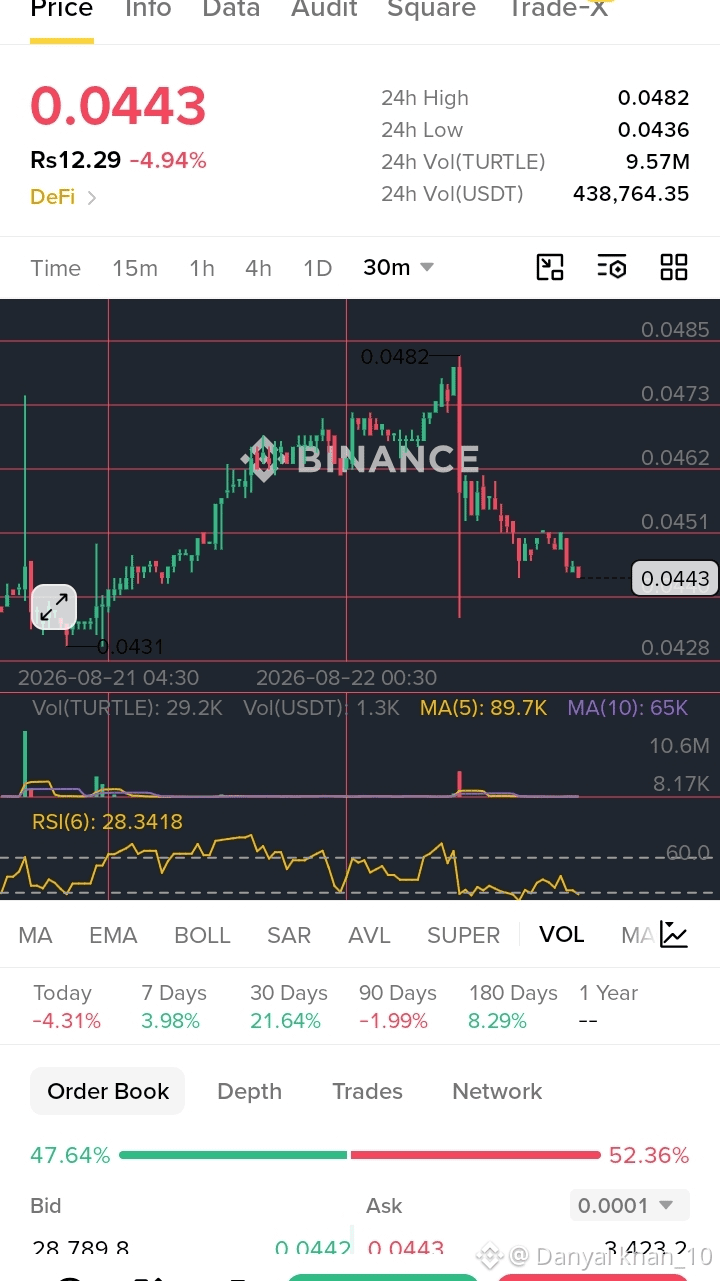Click the MA(10): 65K label
720x1281 pixels.
coord(627,708)
